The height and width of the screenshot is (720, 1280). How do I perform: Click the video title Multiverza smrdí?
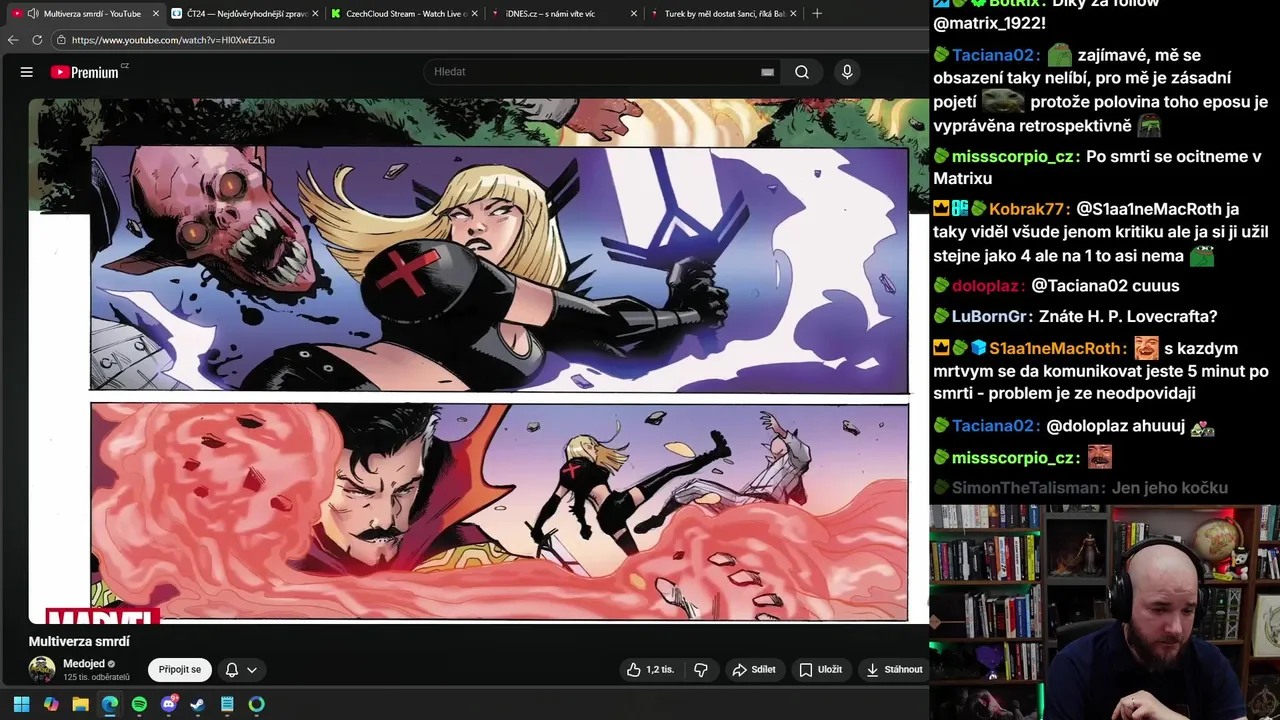[79, 642]
